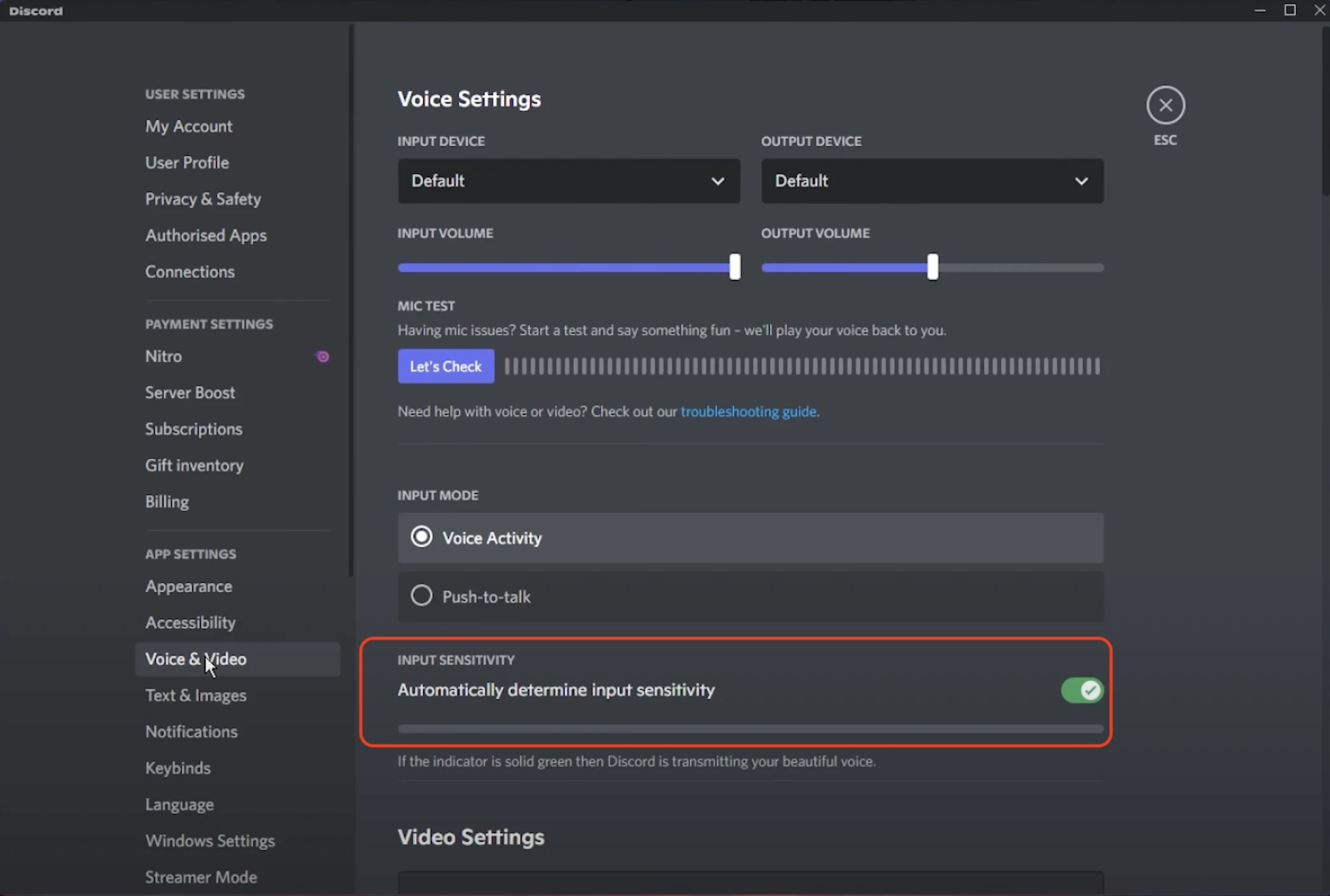This screenshot has height=896, width=1330.
Task: Open the Input Device dropdown
Action: (568, 181)
